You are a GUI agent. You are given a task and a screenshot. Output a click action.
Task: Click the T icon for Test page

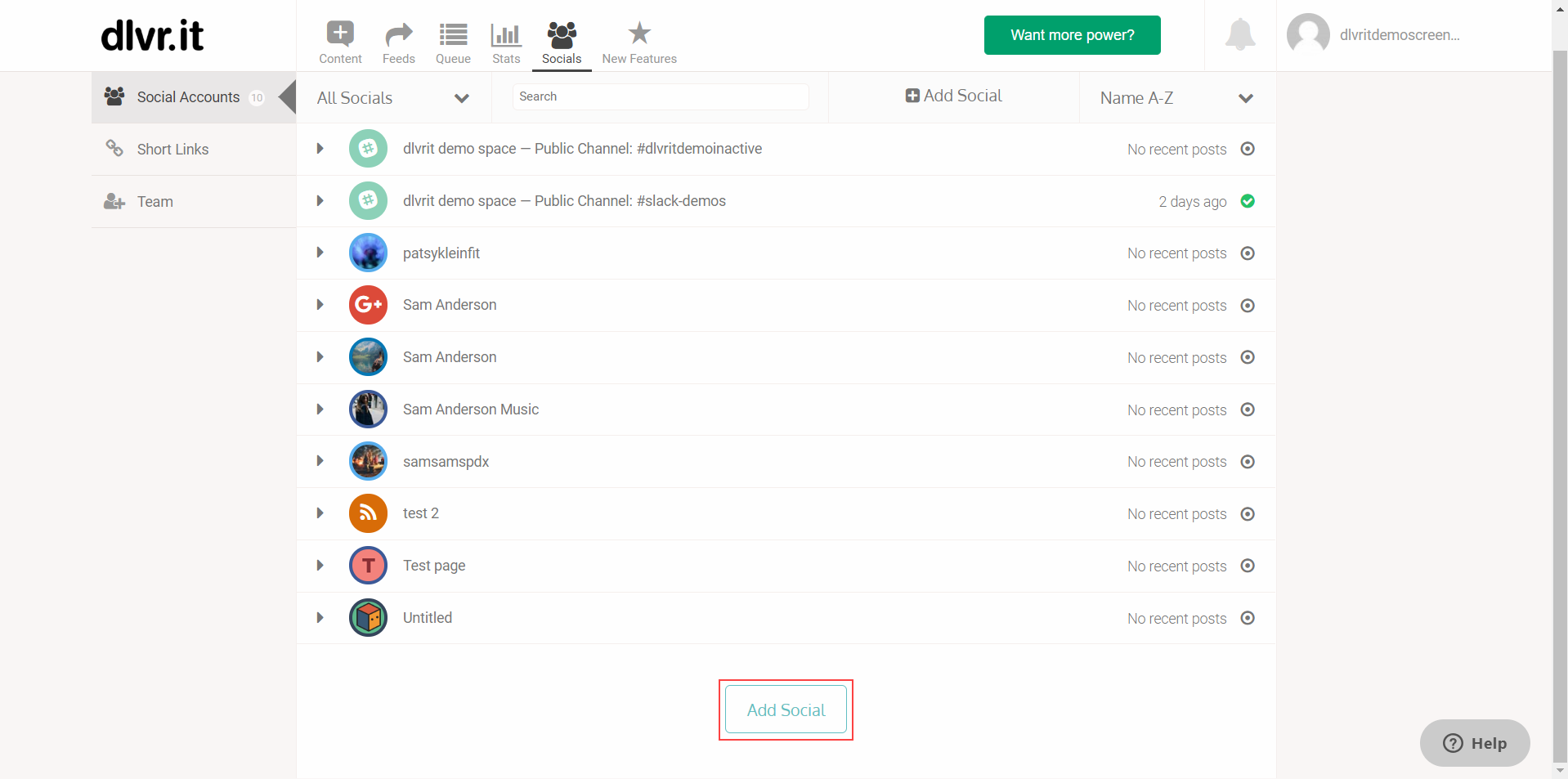click(x=368, y=566)
